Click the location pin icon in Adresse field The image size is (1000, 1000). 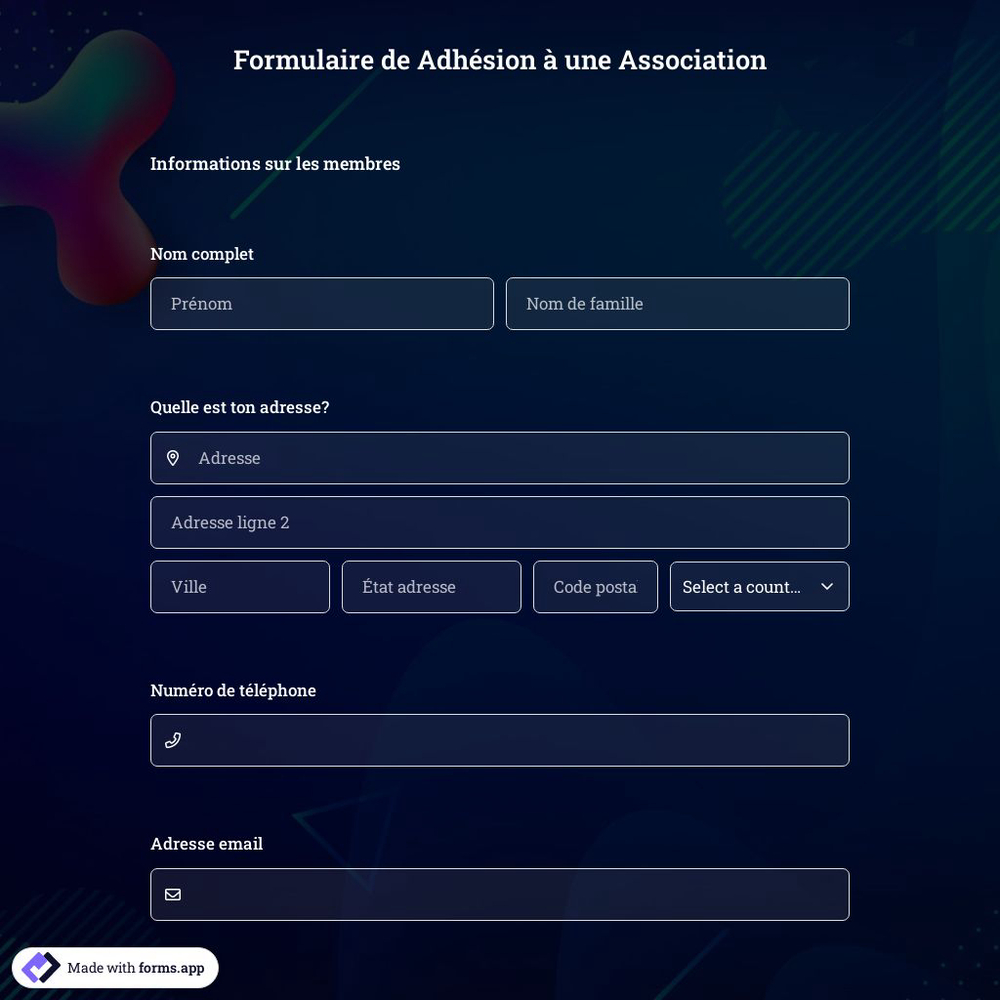pyautogui.click(x=172, y=457)
